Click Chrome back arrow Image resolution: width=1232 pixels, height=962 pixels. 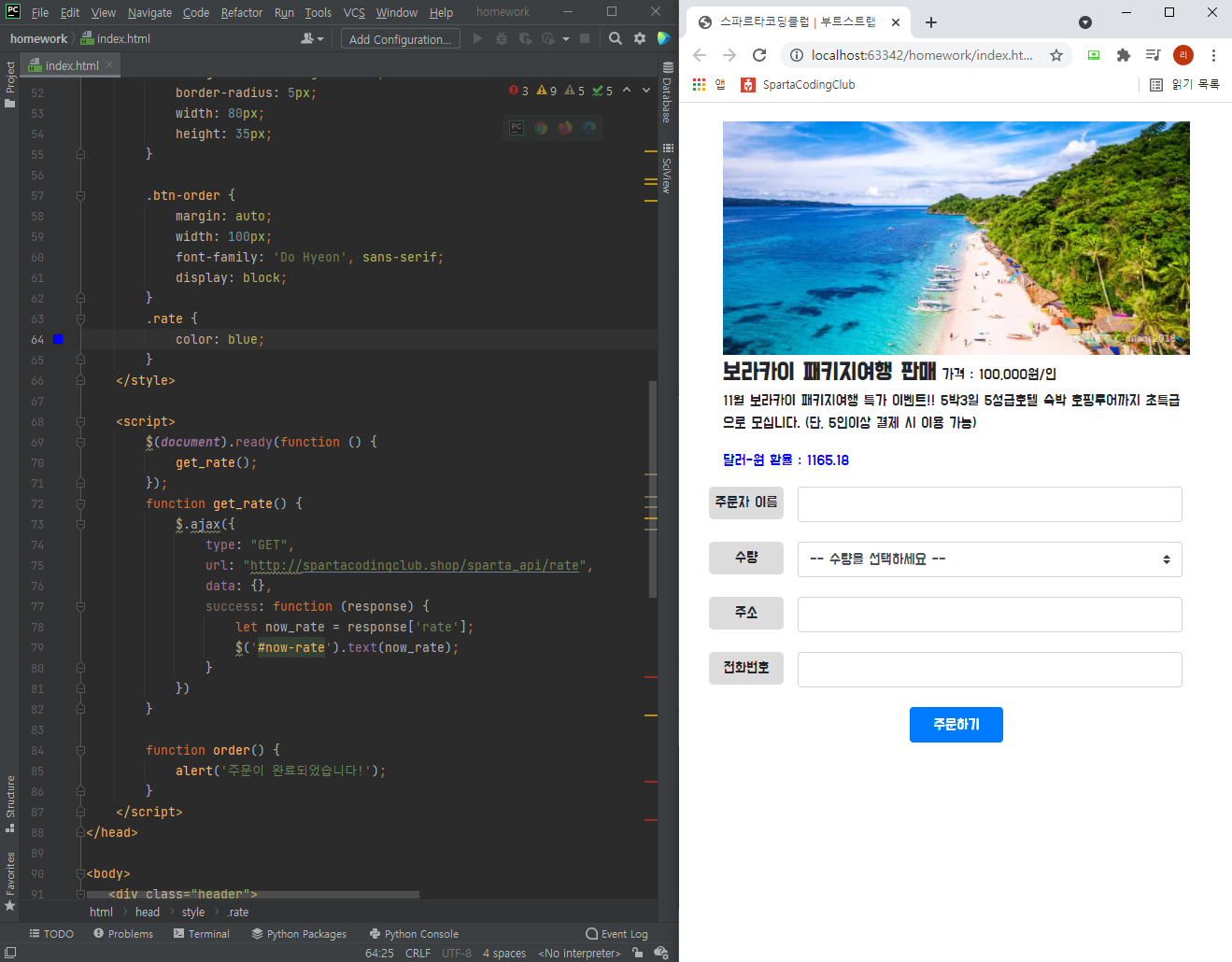700,55
